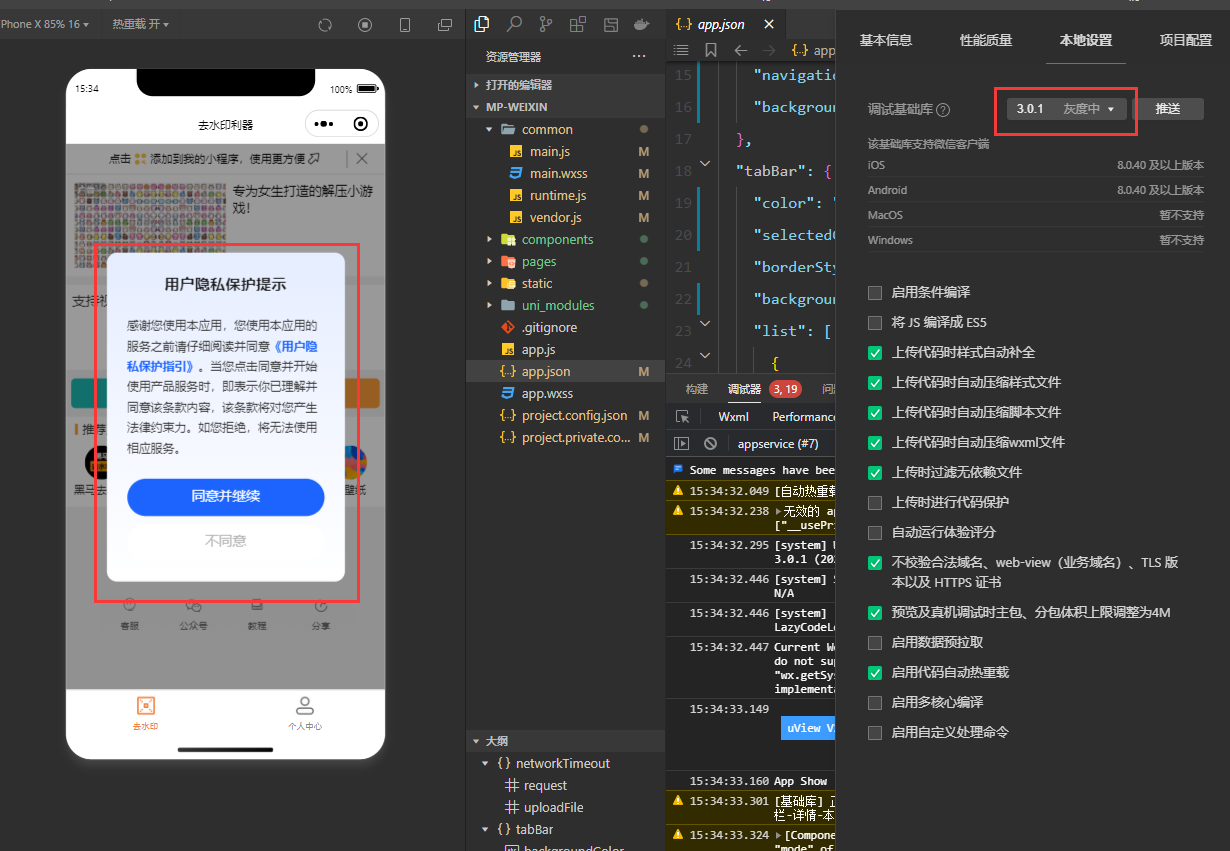This screenshot has height=851, width=1230.
Task: Click the phone device icon in simulator toolbar
Action: [405, 24]
